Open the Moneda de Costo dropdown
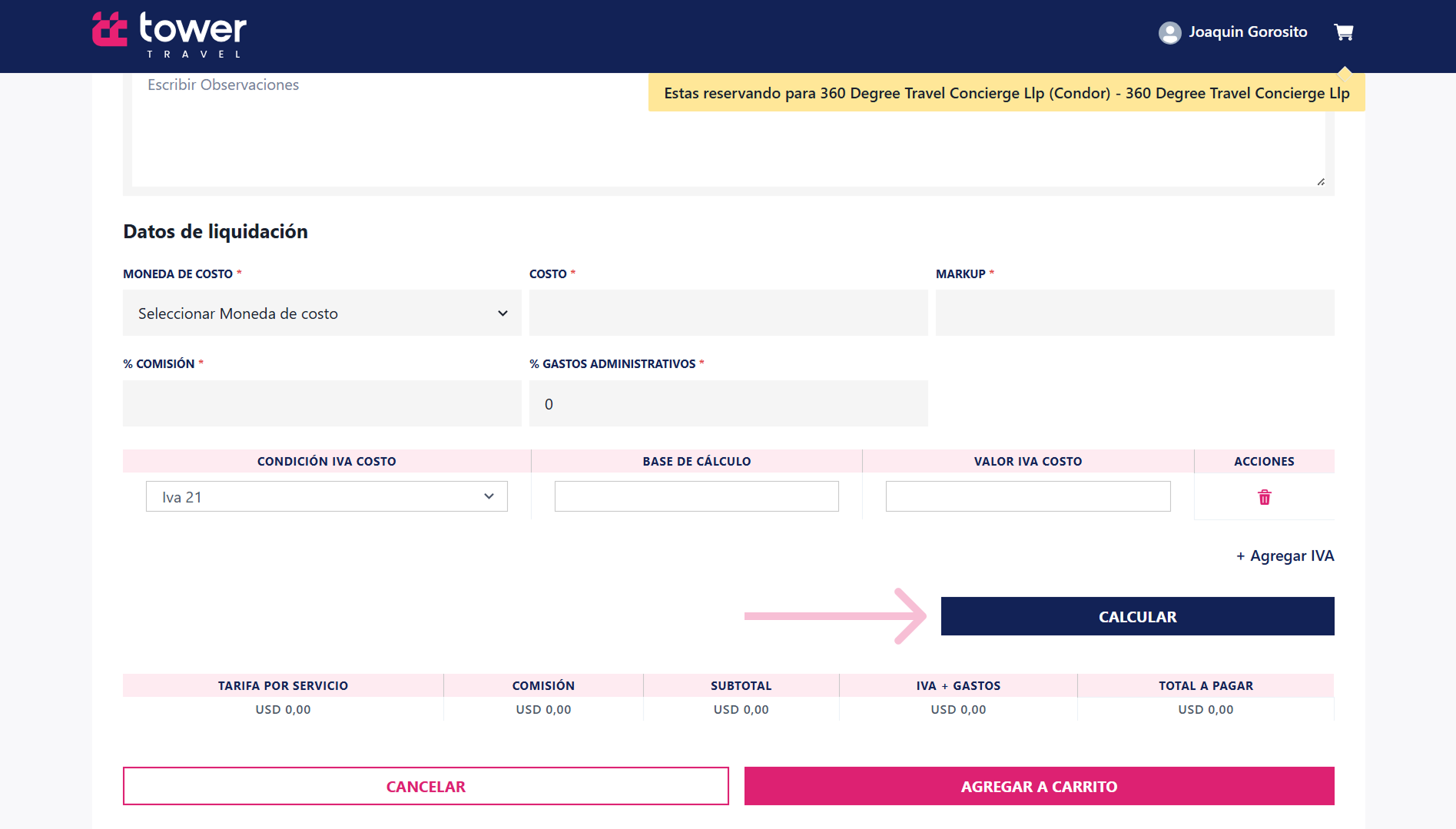 coord(322,313)
